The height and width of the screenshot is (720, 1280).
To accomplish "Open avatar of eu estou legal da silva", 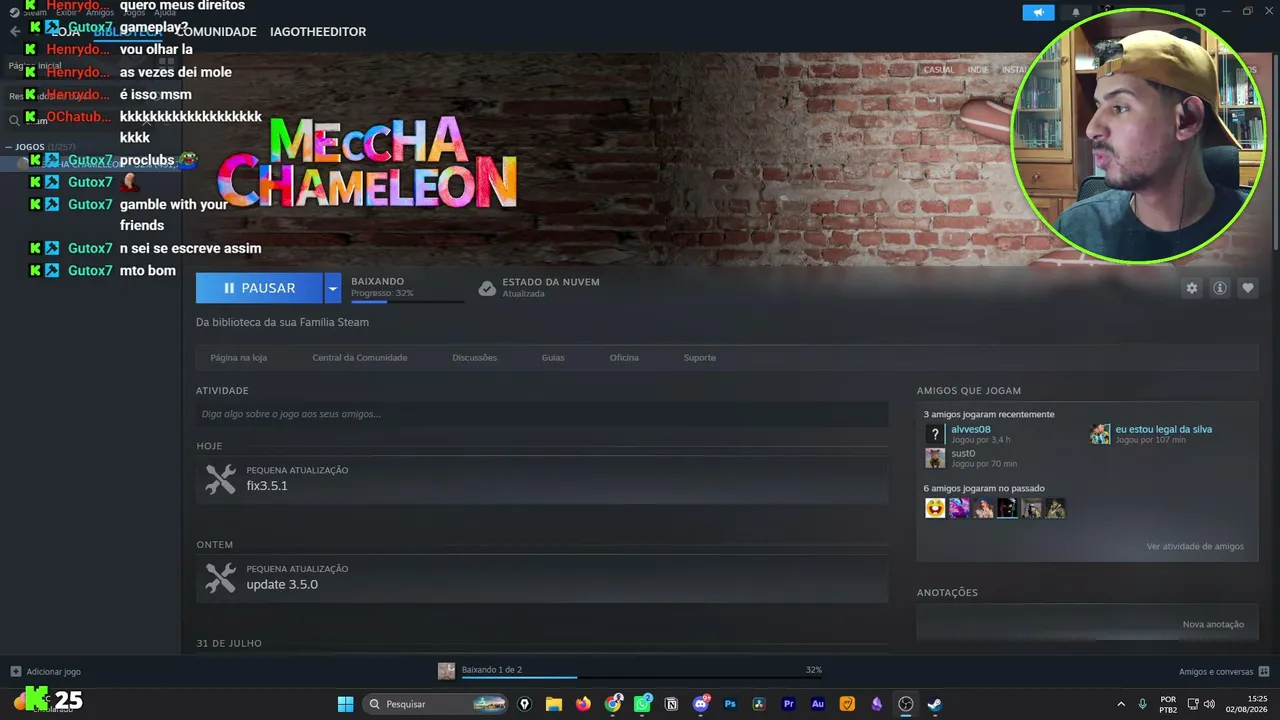I will [1100, 434].
